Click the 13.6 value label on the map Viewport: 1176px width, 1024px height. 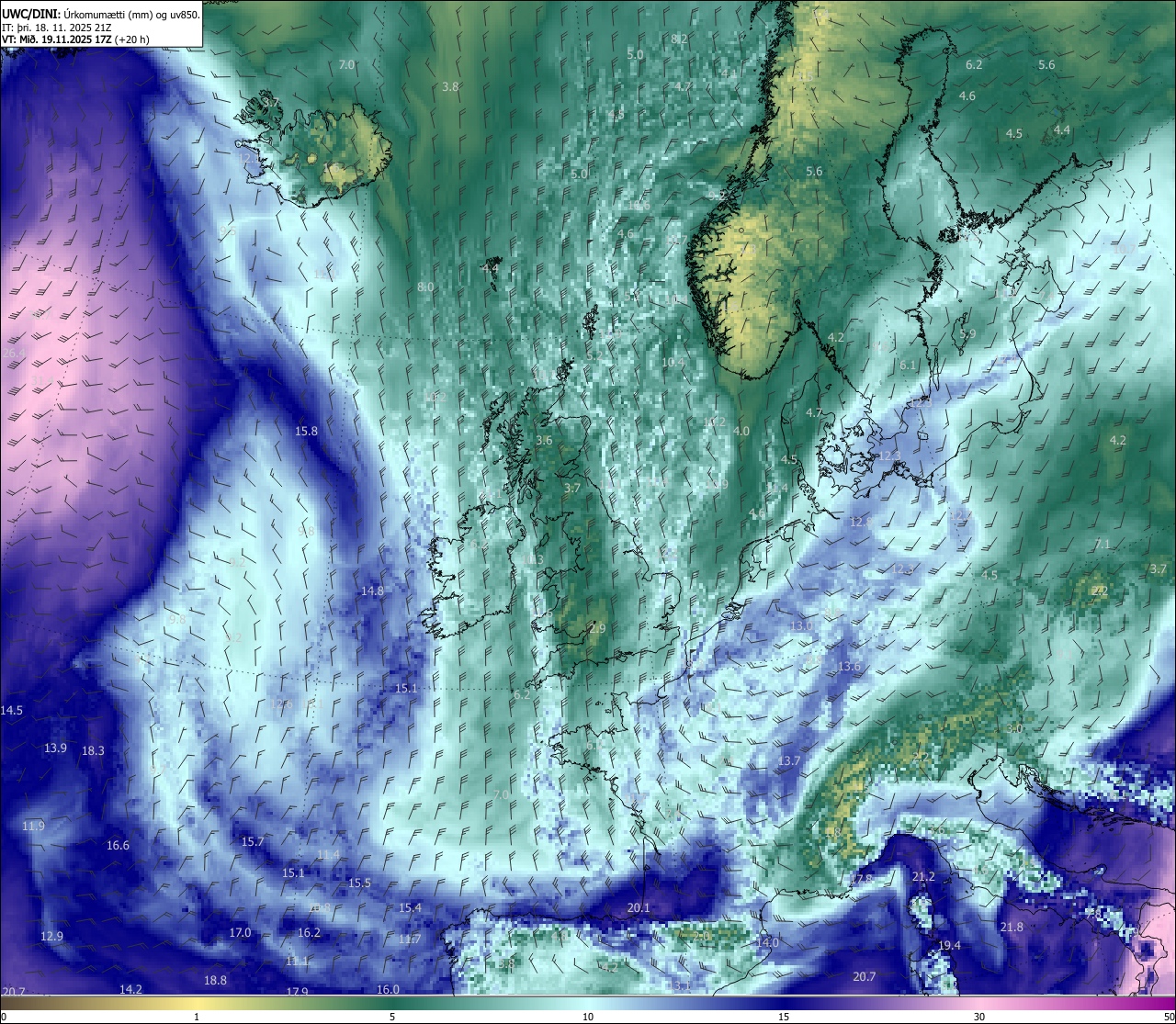(849, 667)
